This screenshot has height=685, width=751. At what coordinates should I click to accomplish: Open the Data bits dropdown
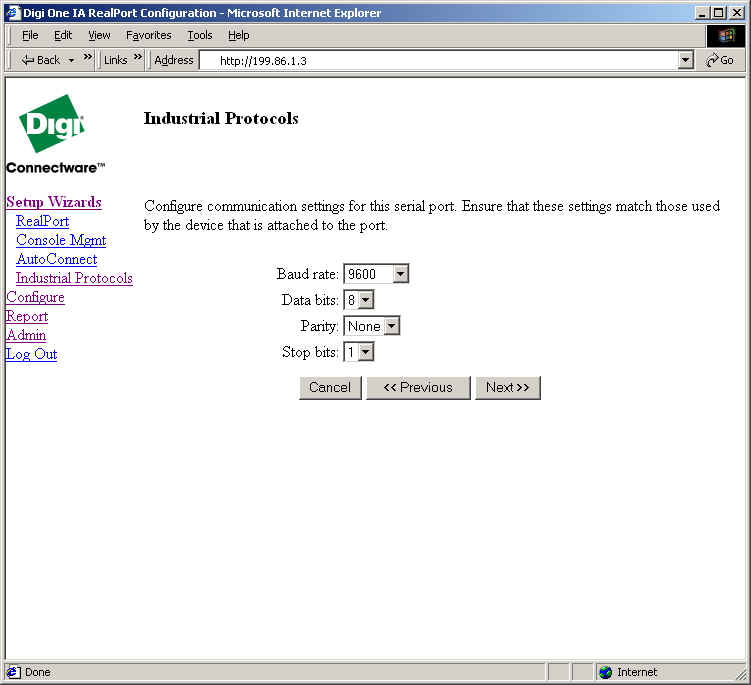[365, 300]
